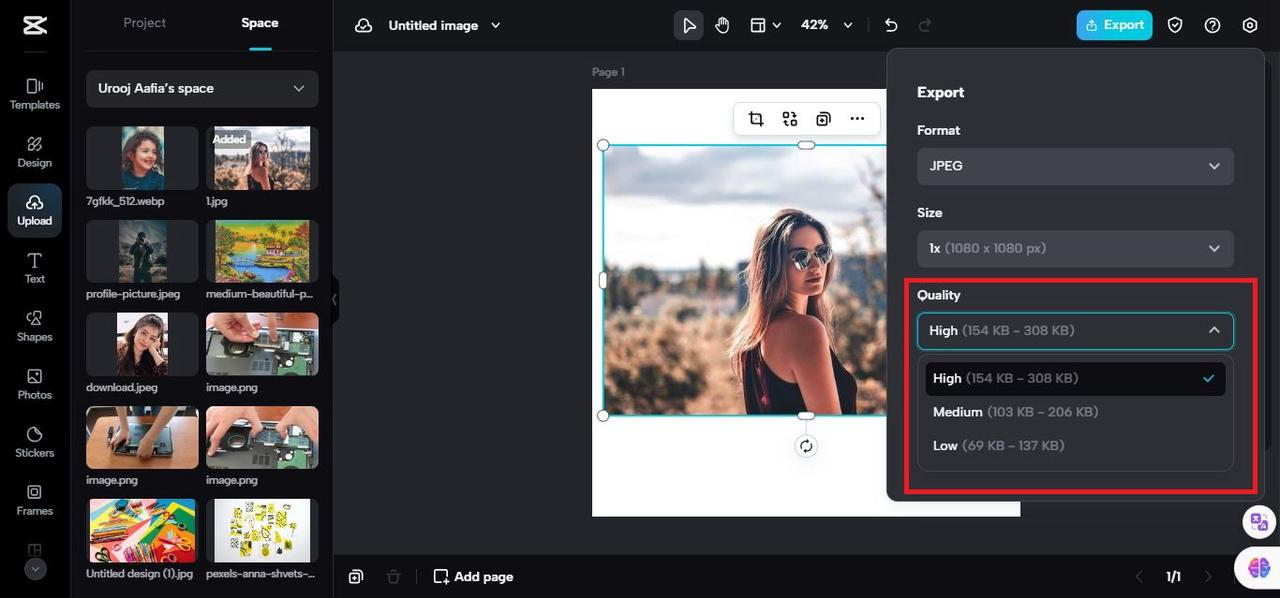The width and height of the screenshot is (1280, 598).
Task: Select the 1.jpg thumbnail
Action: (x=262, y=158)
